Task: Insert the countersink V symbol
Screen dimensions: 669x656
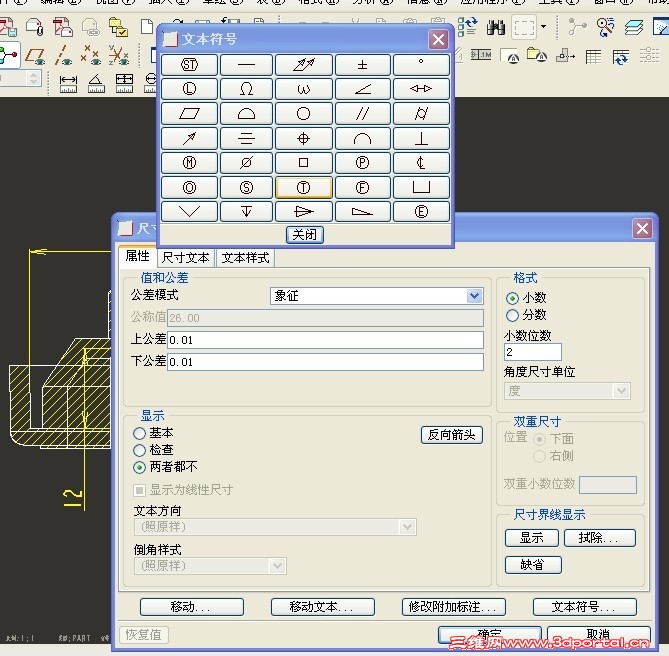Action: pos(189,212)
